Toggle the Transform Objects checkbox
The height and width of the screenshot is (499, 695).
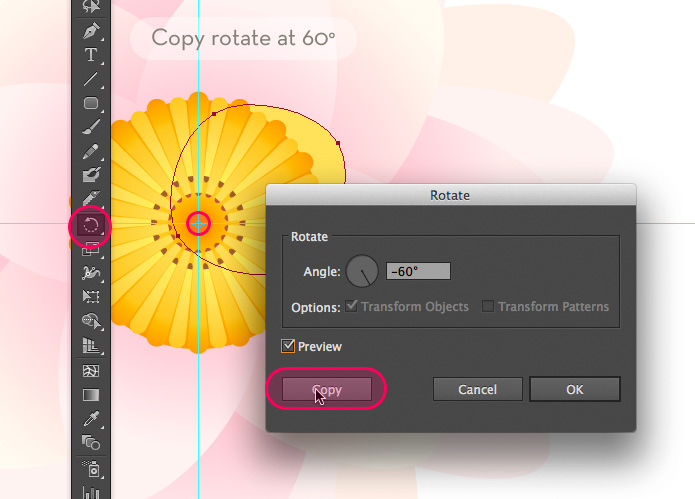351,306
